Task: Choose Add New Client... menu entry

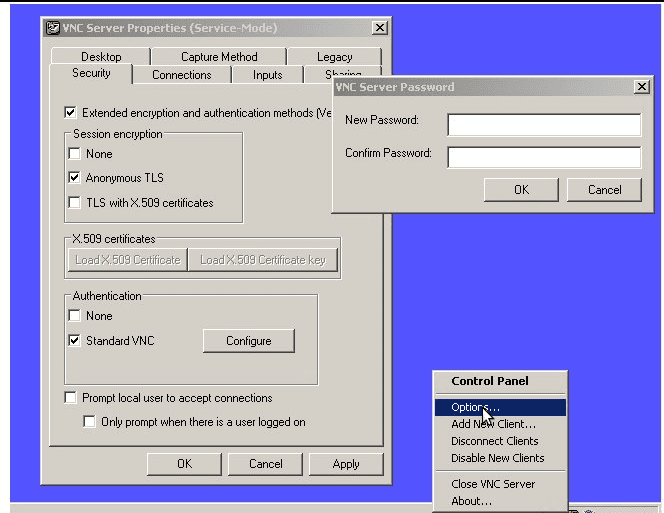Action: [x=500, y=424]
